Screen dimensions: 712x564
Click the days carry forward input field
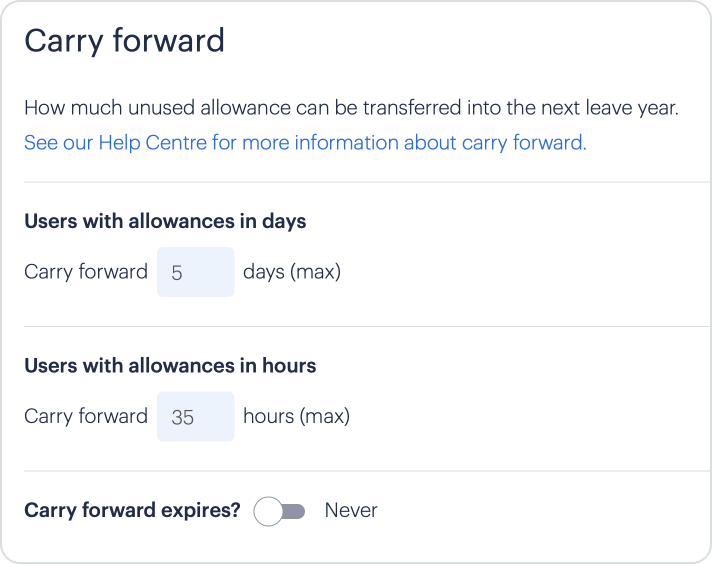196,272
